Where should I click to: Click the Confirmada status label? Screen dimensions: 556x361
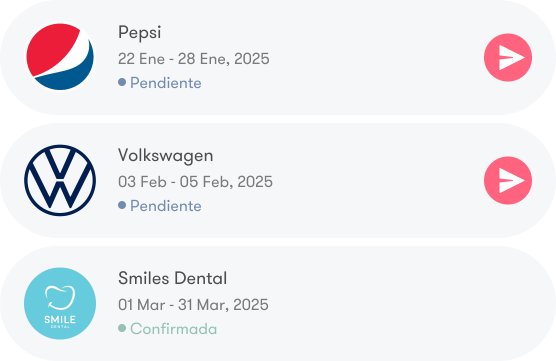[x=173, y=329]
